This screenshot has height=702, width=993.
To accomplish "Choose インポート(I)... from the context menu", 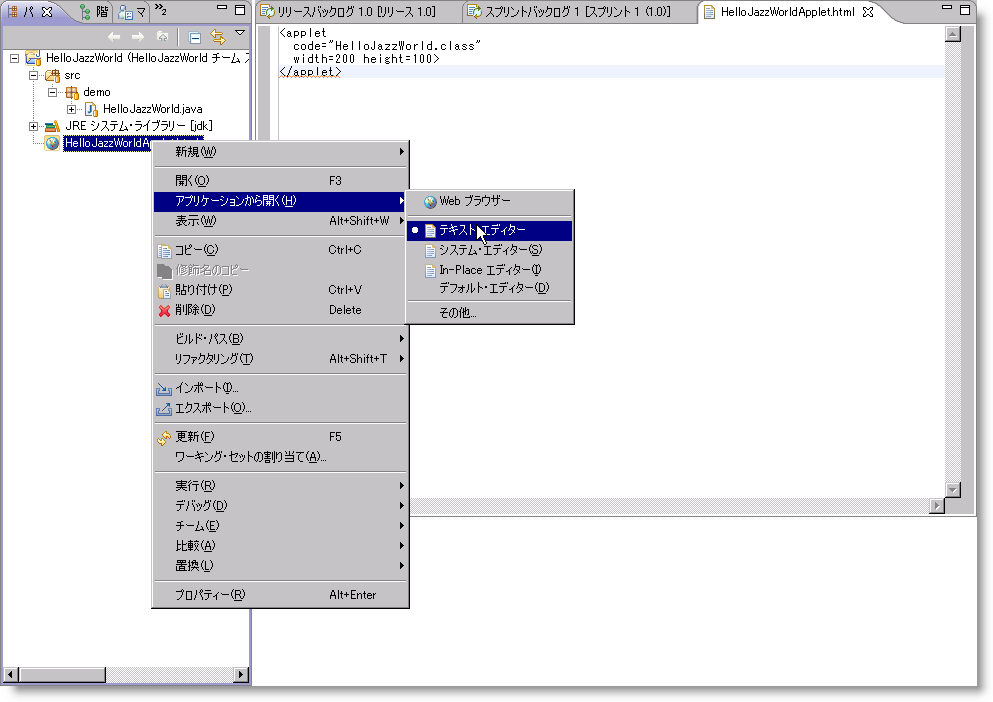I will (x=281, y=388).
